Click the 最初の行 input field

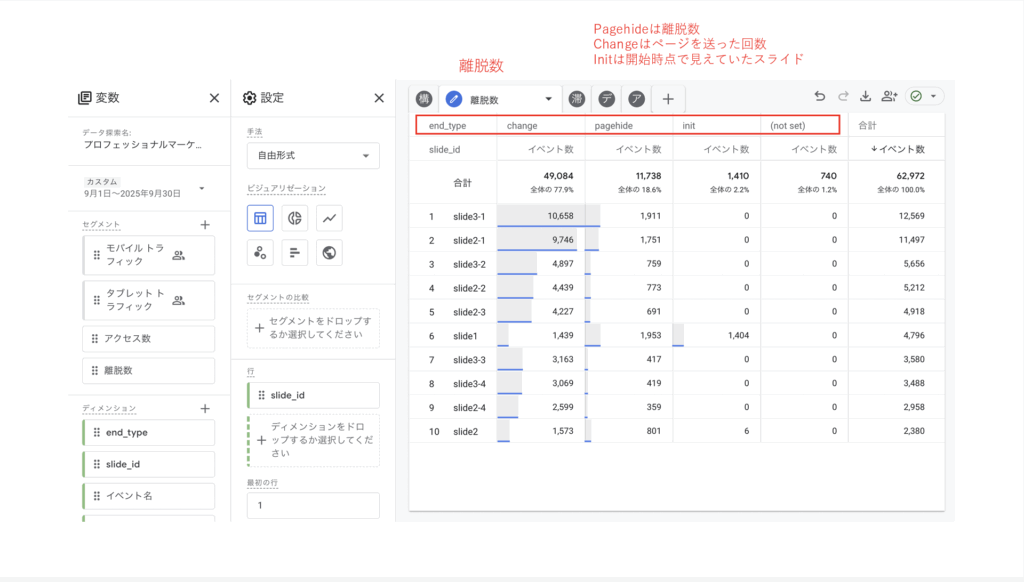313,506
